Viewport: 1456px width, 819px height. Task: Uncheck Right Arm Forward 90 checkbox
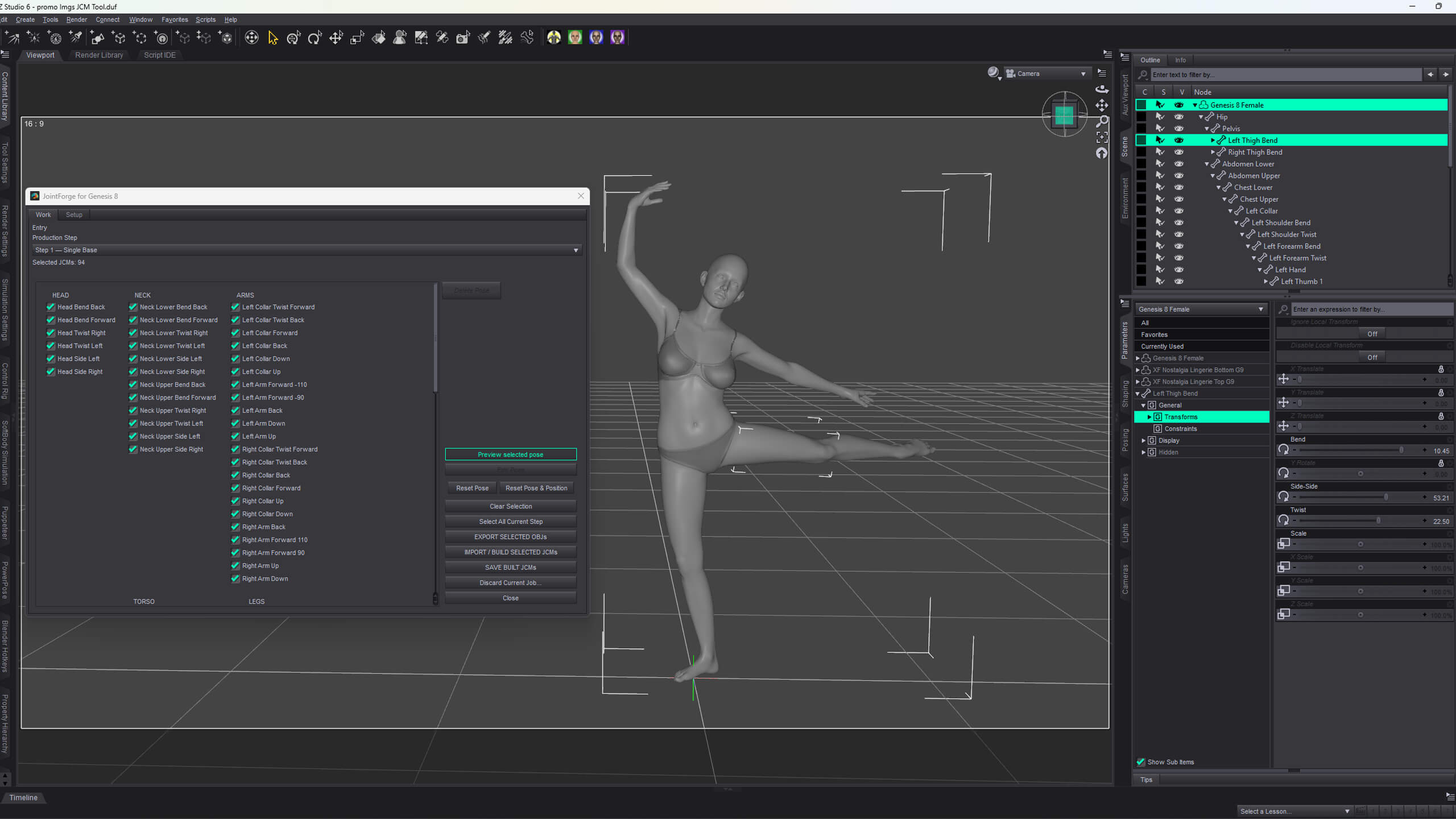pos(235,553)
